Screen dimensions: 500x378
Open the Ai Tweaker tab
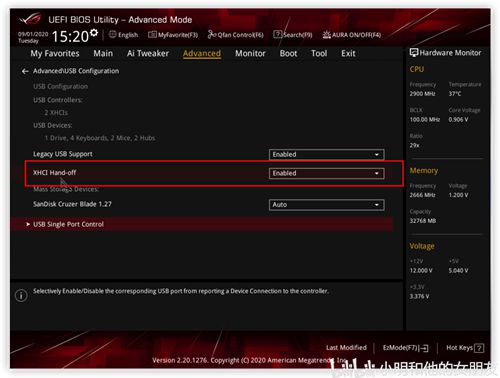point(148,53)
